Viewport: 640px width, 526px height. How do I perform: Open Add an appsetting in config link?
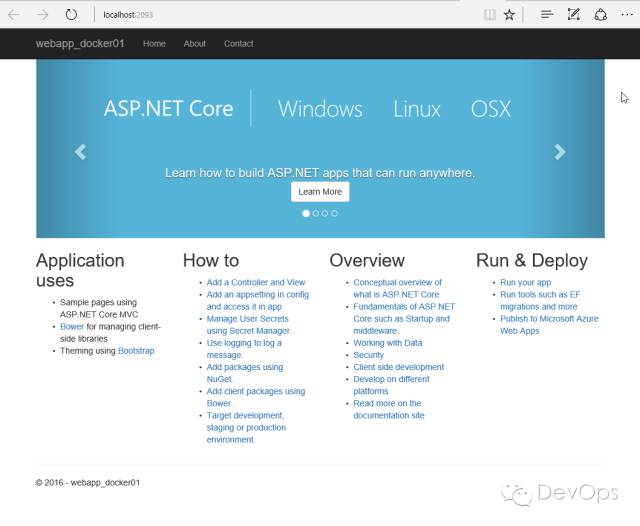point(258,300)
